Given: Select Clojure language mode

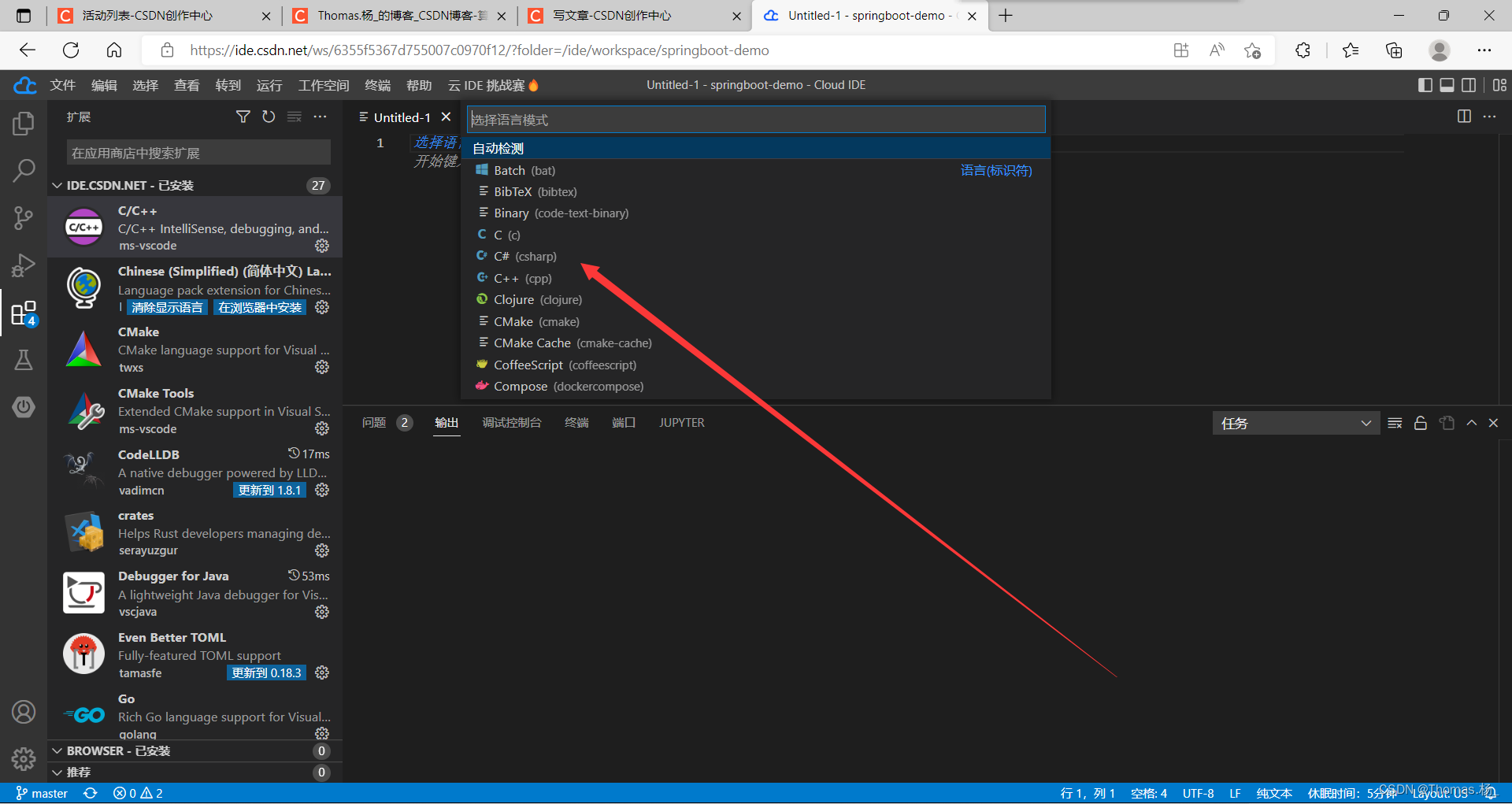Looking at the screenshot, I should click(x=756, y=299).
